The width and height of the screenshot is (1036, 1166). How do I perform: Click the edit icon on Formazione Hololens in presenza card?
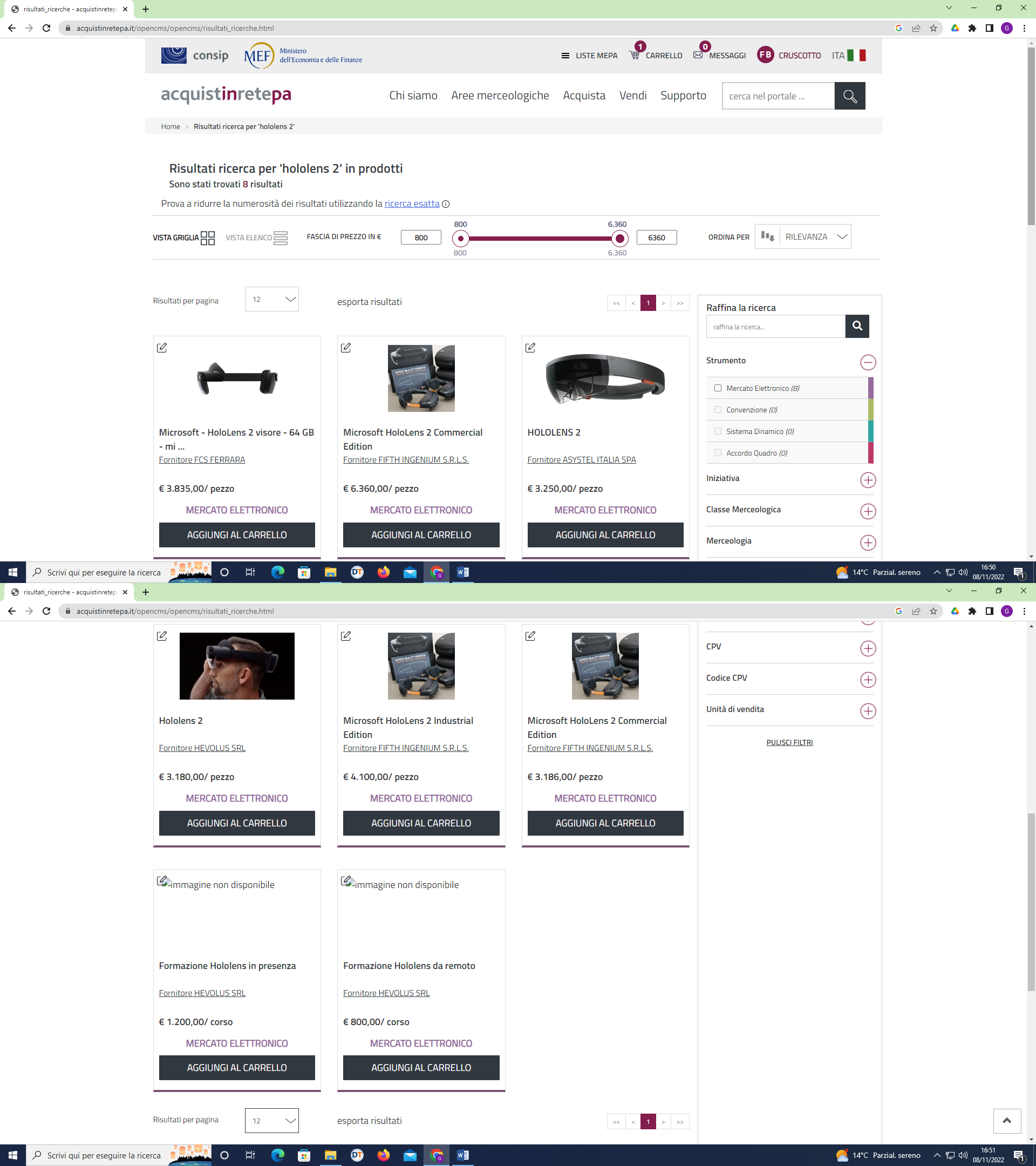point(162,880)
